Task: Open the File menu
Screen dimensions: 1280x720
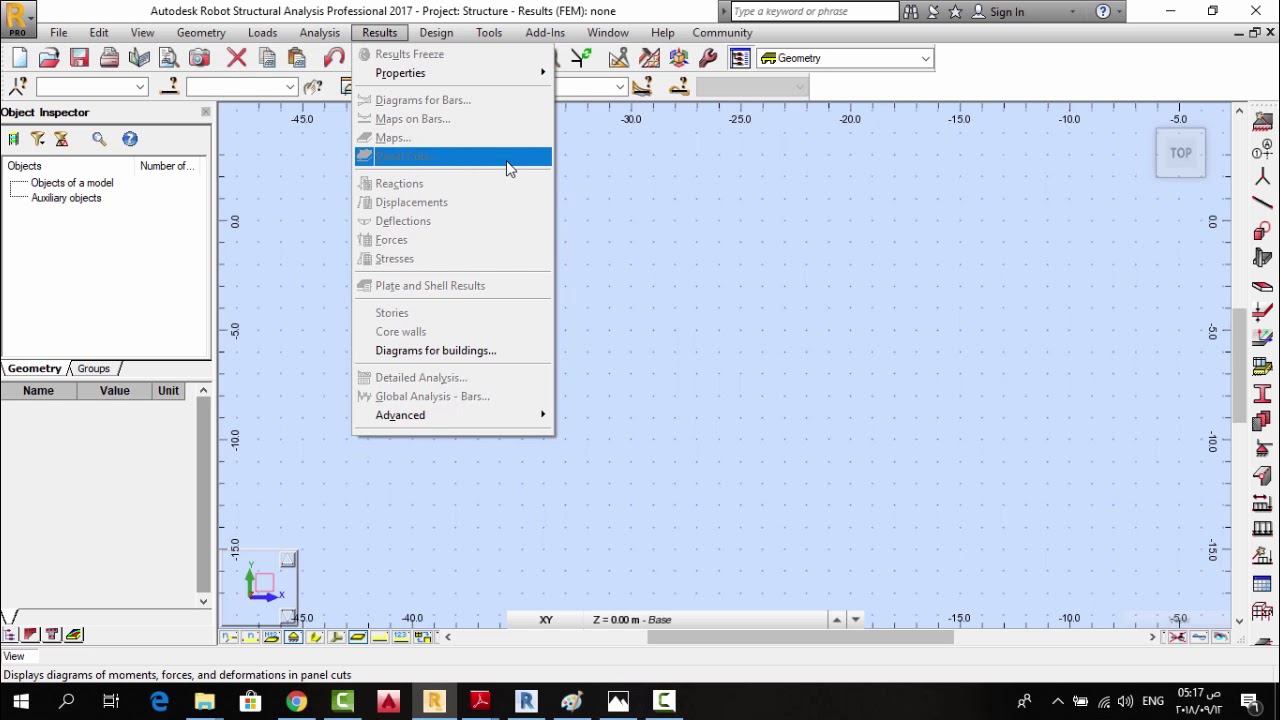Action: click(x=59, y=33)
